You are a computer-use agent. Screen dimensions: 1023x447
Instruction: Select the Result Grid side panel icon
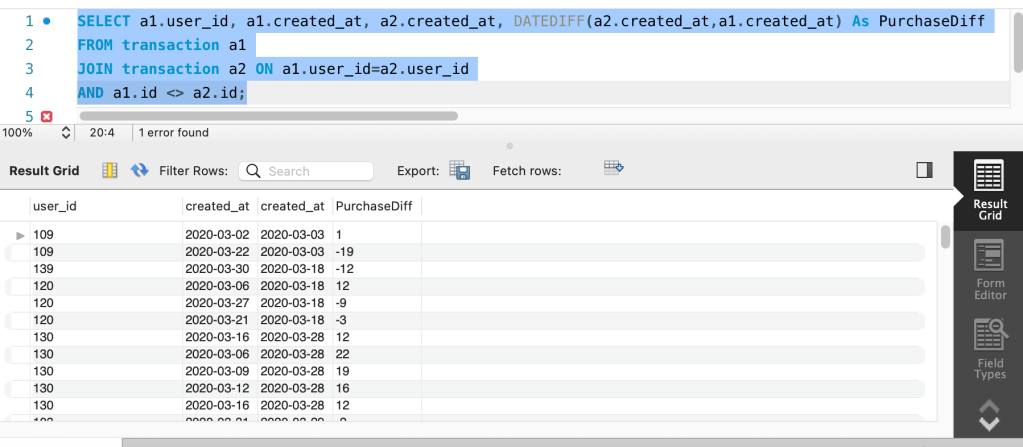click(x=989, y=190)
